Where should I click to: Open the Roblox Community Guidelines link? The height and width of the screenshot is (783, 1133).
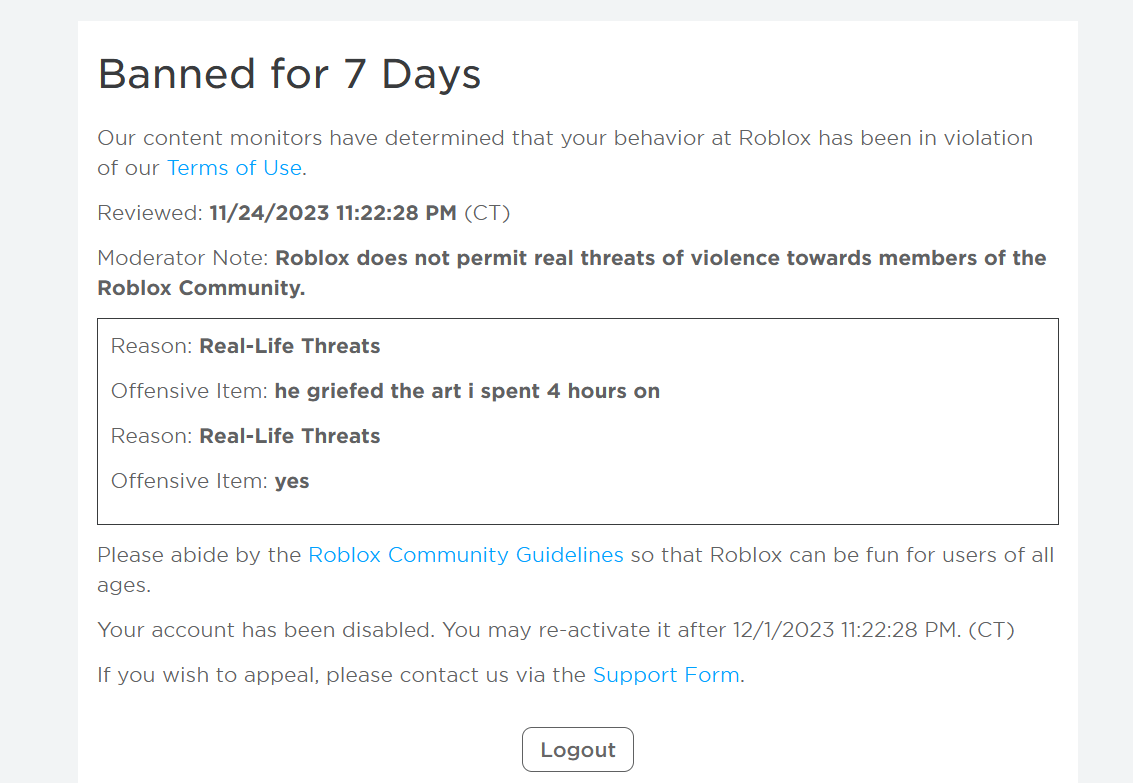coord(465,555)
